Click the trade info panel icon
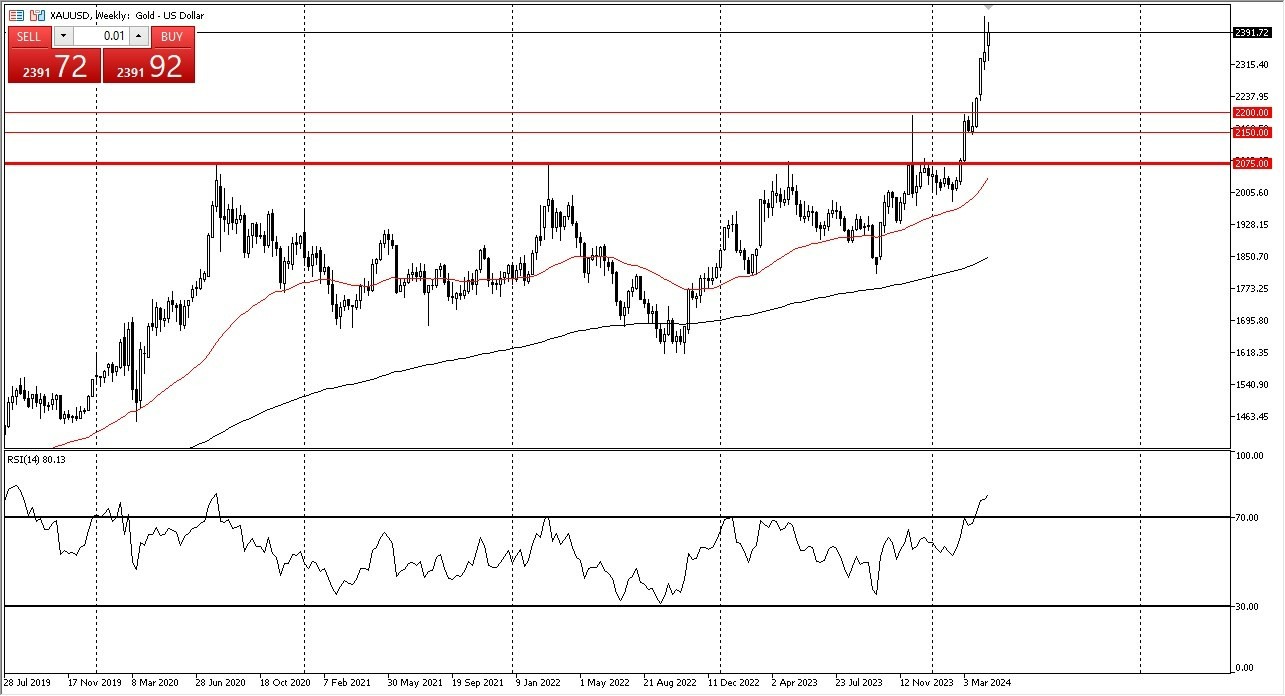This screenshot has width=1285, height=696. point(17,15)
